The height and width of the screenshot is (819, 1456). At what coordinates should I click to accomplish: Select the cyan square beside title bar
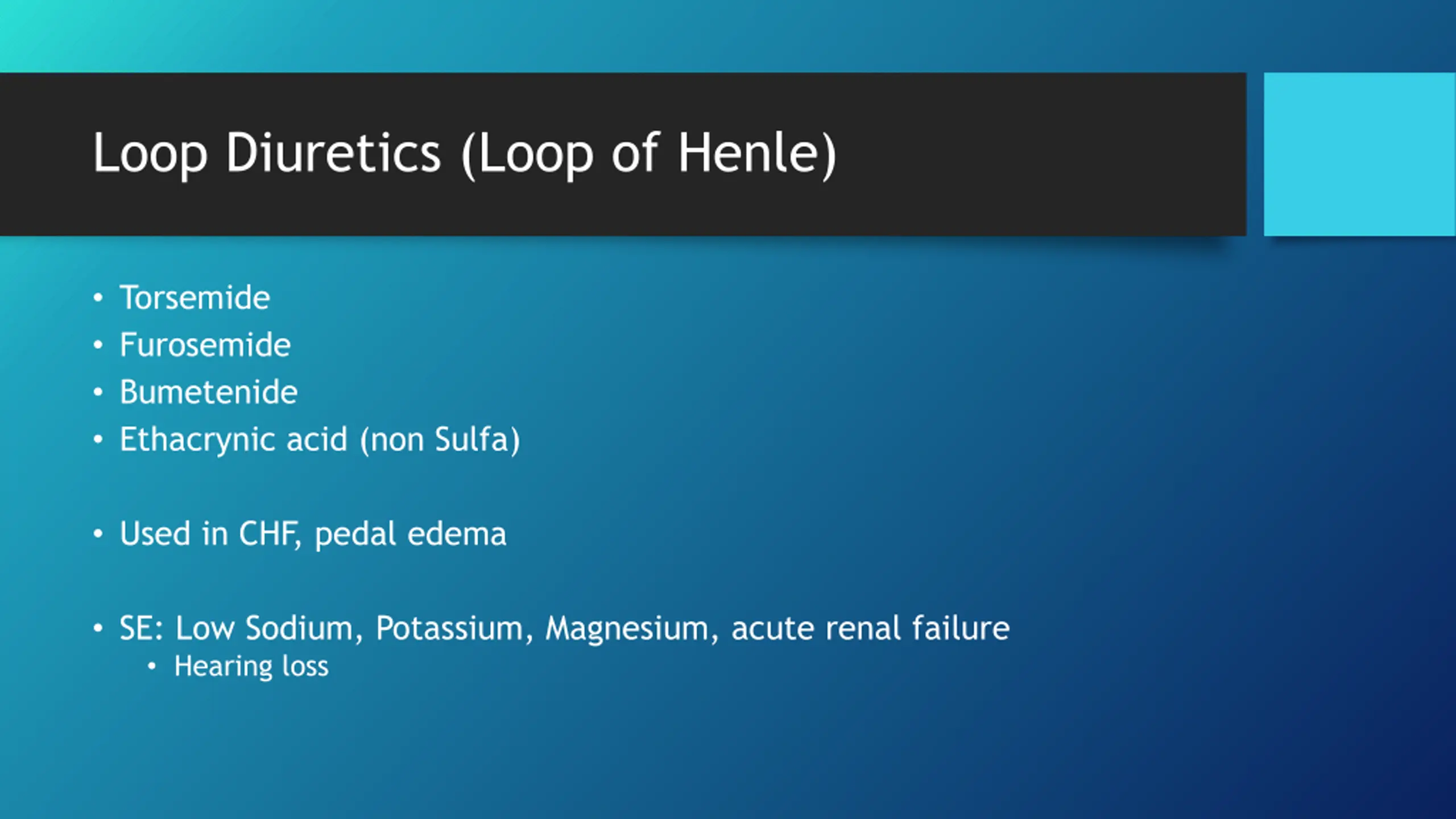pyautogui.click(x=1360, y=154)
